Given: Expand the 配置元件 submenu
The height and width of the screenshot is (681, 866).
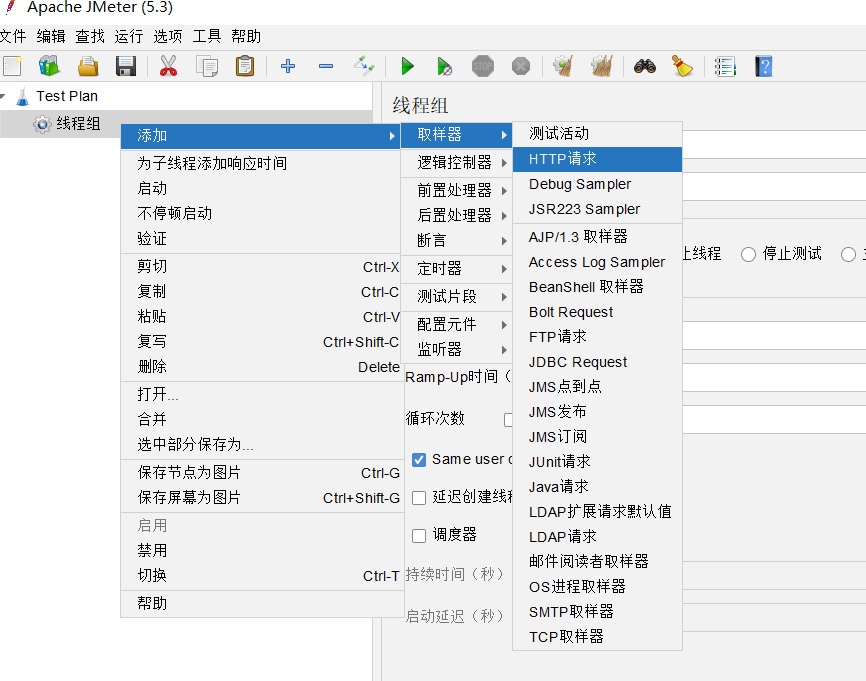Looking at the screenshot, I should click(x=457, y=324).
